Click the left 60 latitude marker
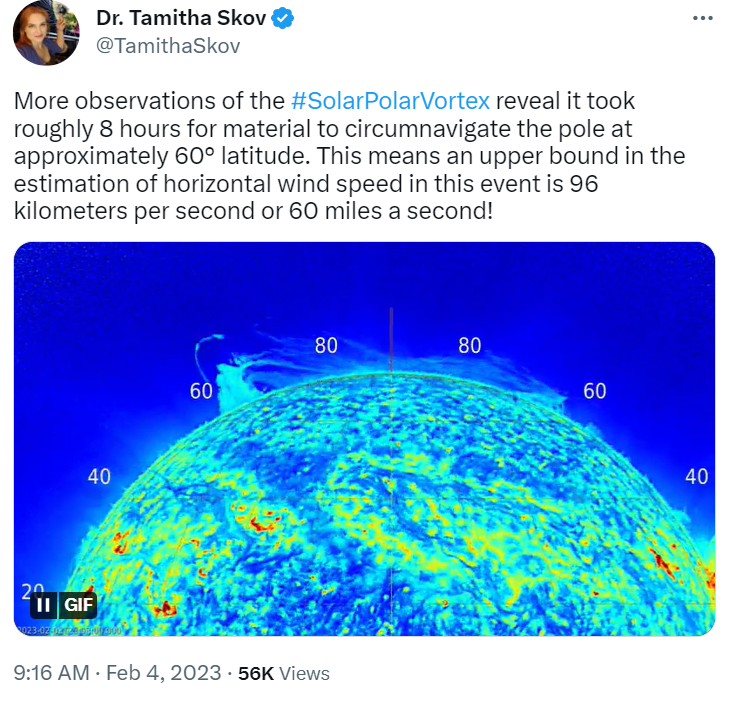The height and width of the screenshot is (701, 732). [x=201, y=391]
